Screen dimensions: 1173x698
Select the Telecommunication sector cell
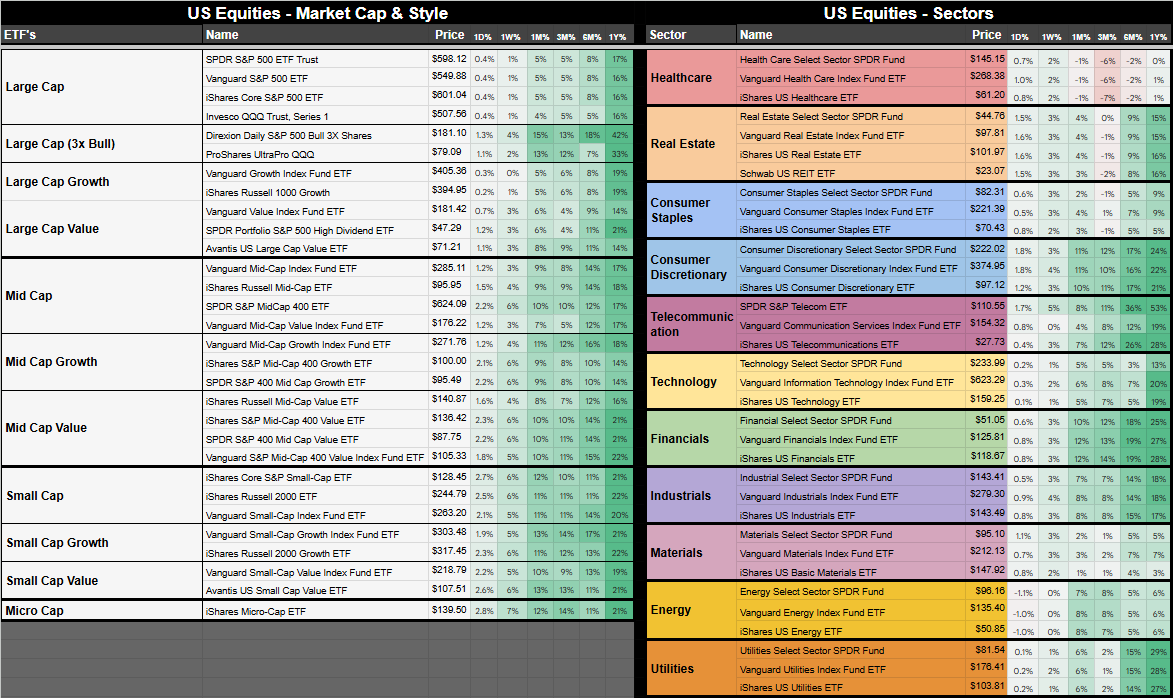coord(692,324)
